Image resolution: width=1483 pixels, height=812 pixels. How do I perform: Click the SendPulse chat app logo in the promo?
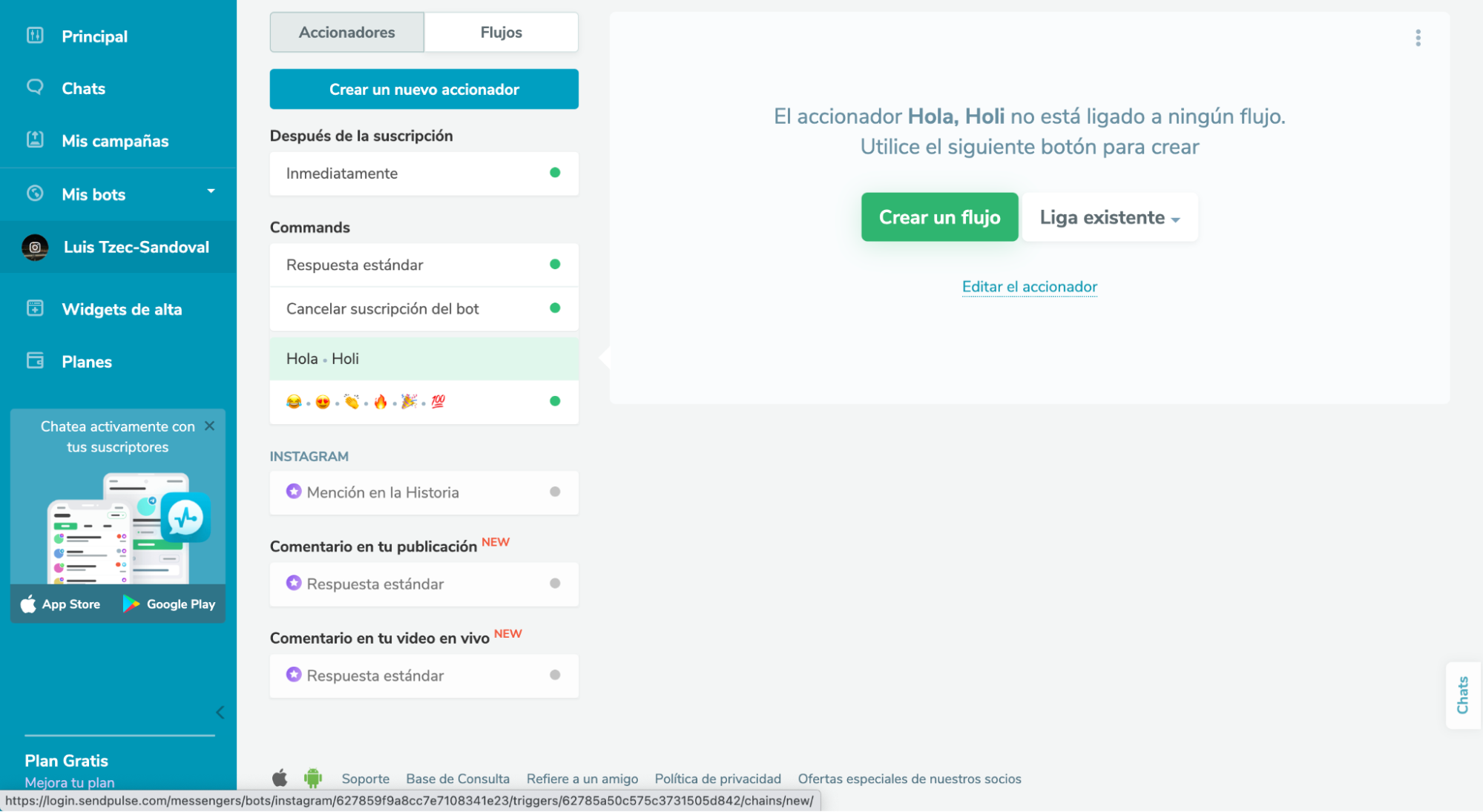pos(185,517)
